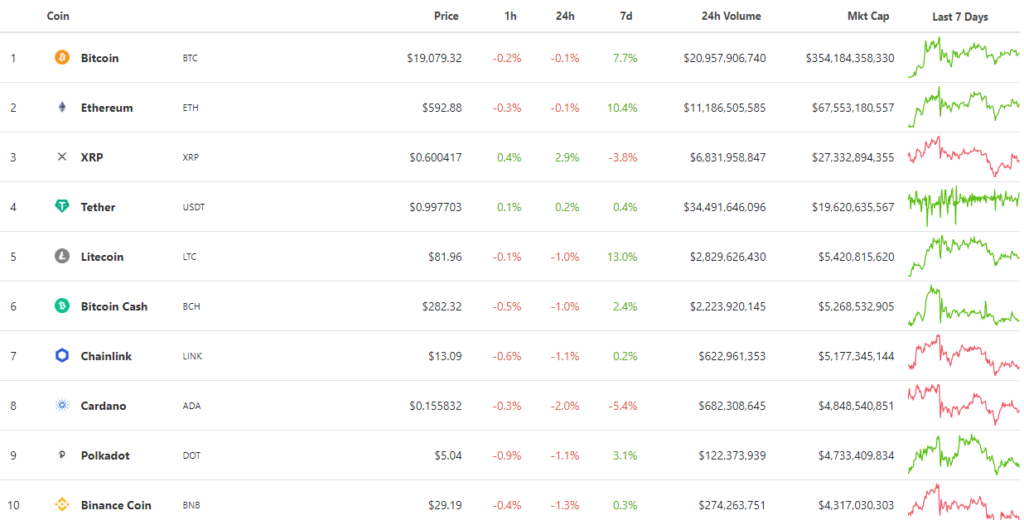Screen dimensions: 1024x520
Task: Click the XRP cross logo icon
Action: (62, 157)
